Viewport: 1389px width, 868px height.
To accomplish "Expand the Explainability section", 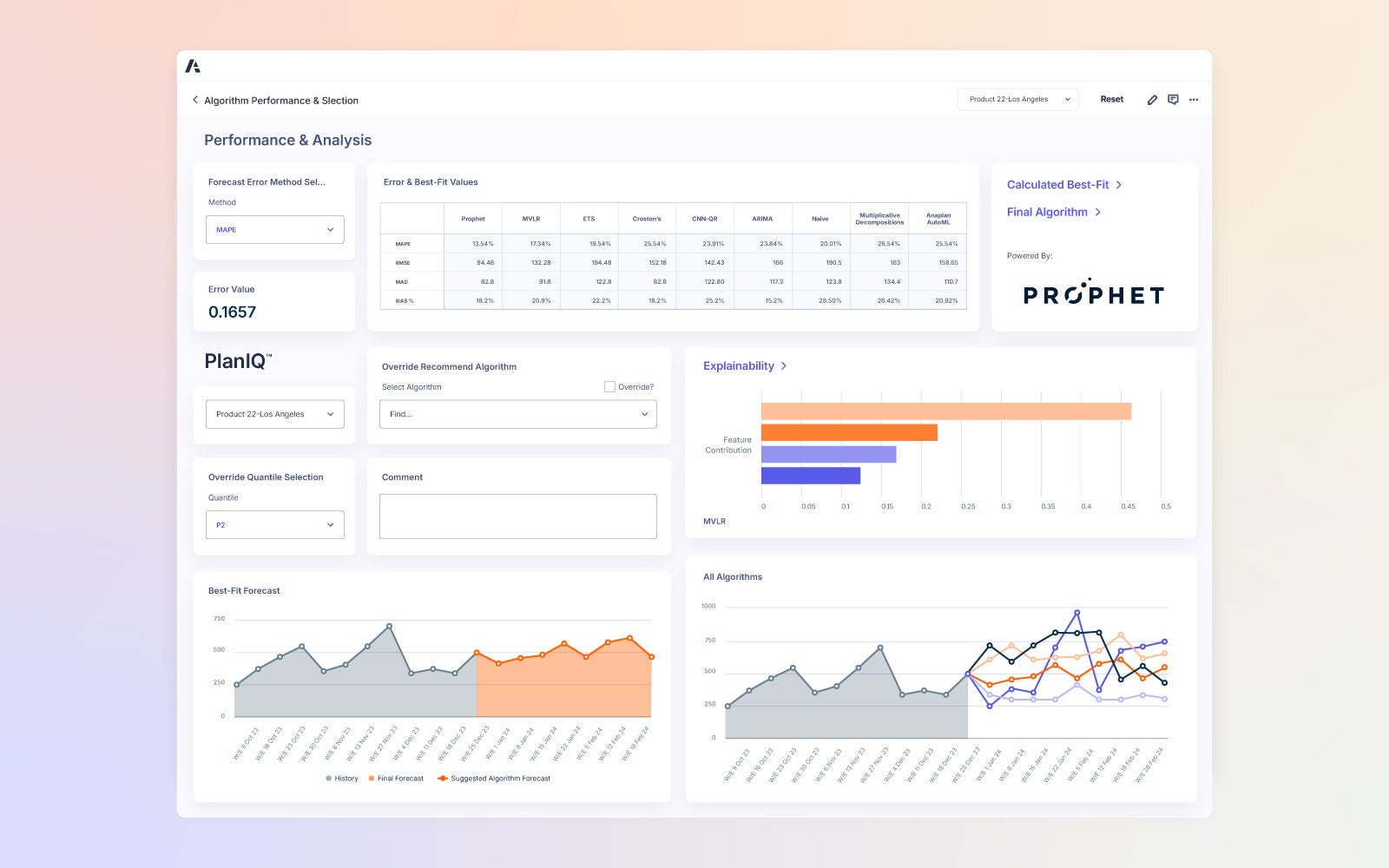I will coord(743,365).
